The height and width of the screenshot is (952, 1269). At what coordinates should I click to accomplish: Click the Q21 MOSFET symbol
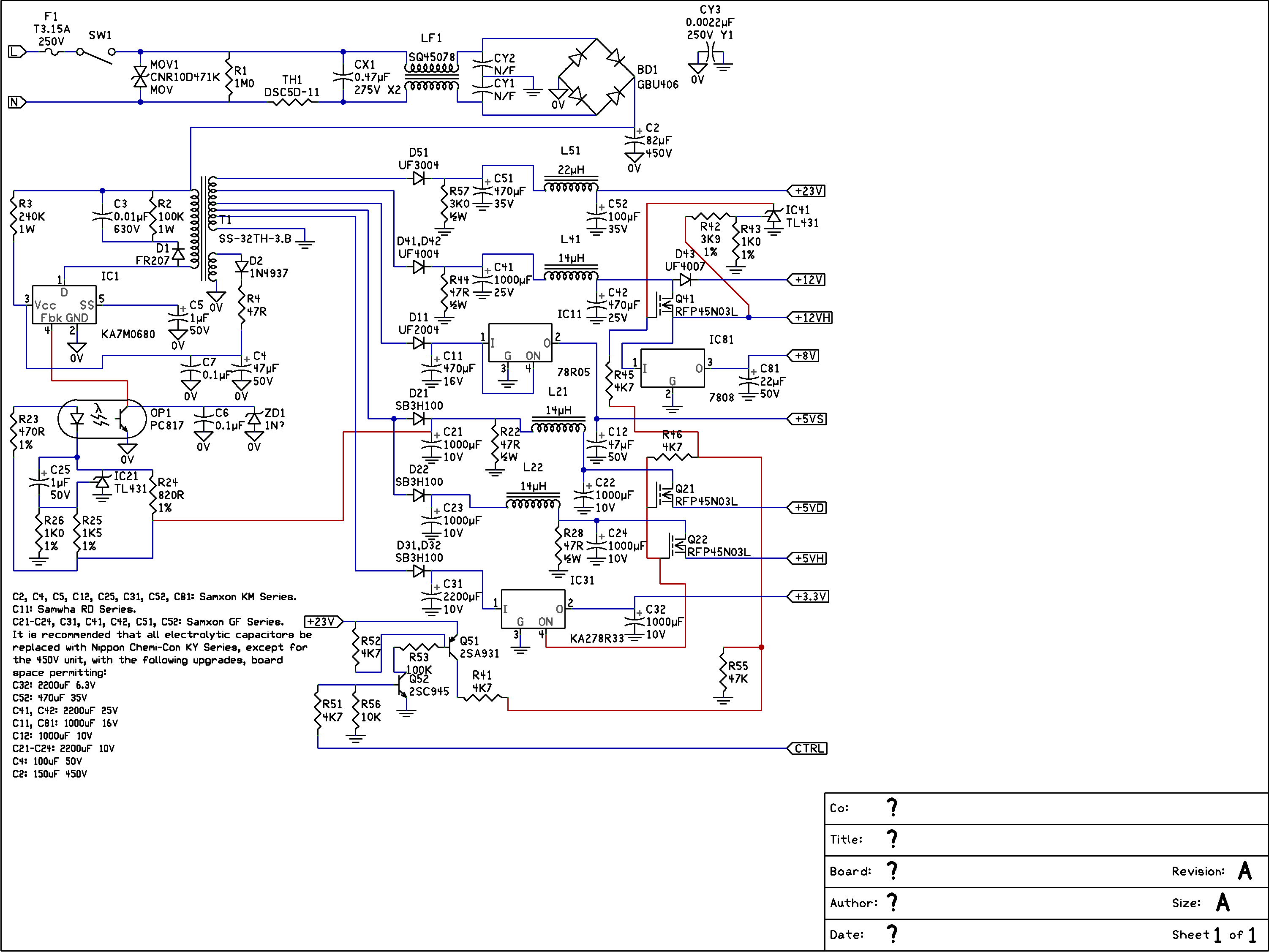(663, 494)
